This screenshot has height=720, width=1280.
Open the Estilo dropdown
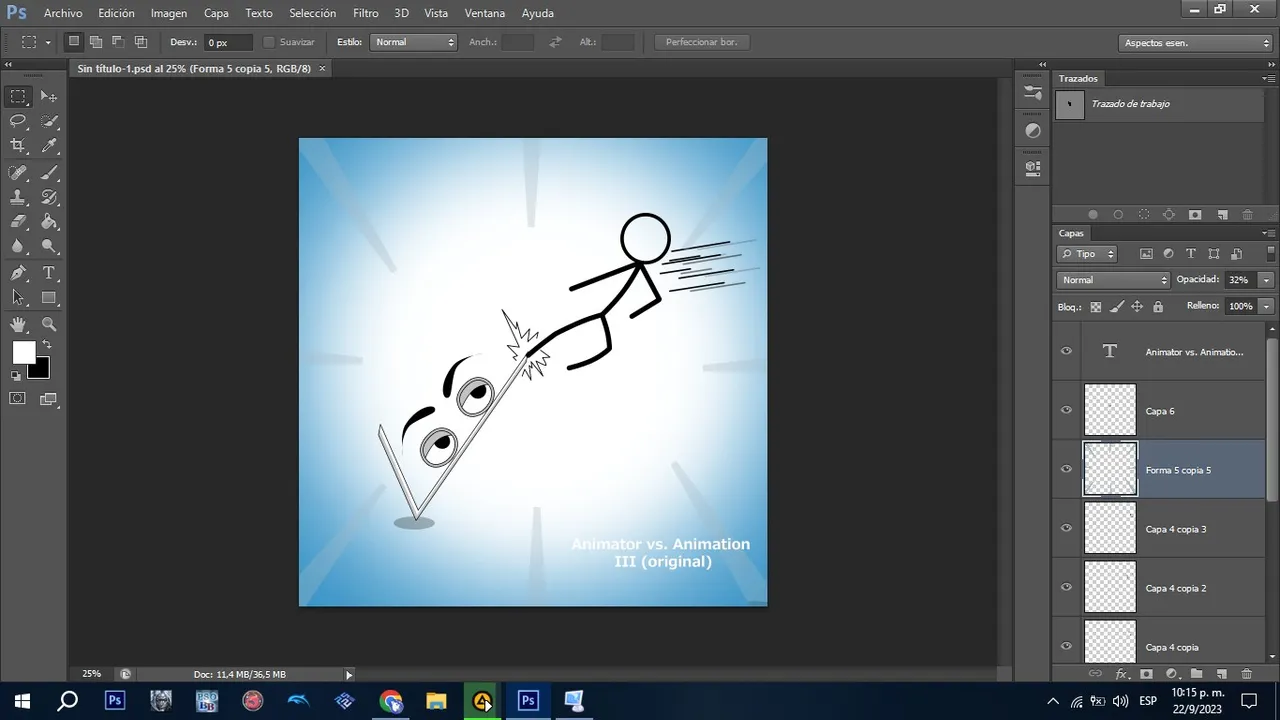point(413,42)
